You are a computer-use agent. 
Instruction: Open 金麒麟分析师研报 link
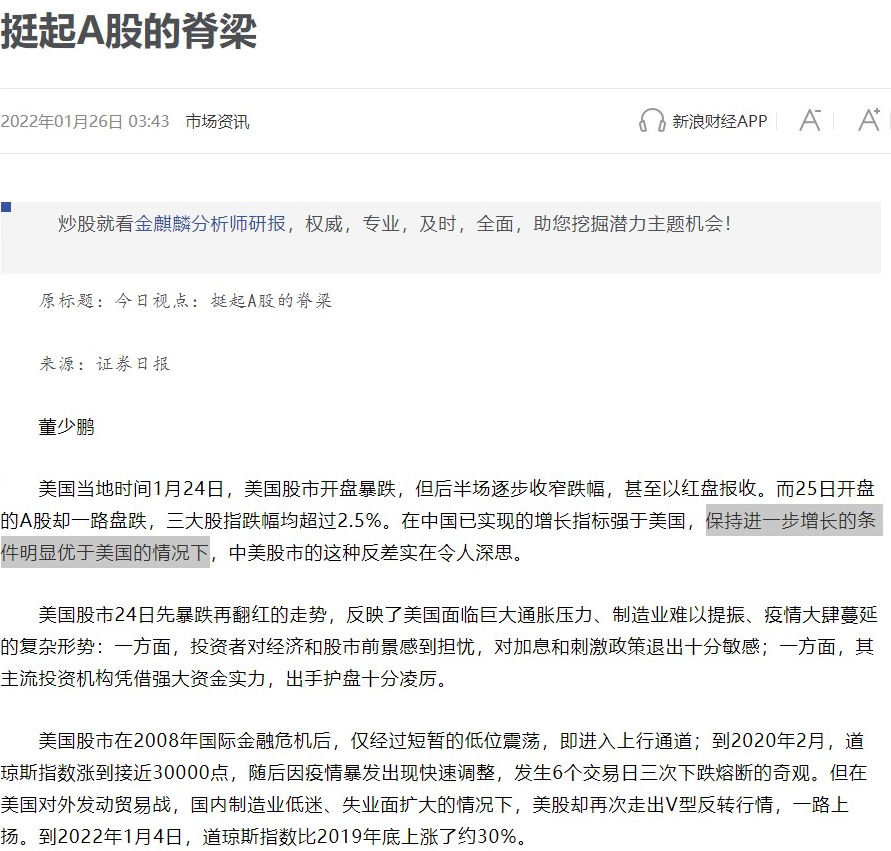click(210, 224)
